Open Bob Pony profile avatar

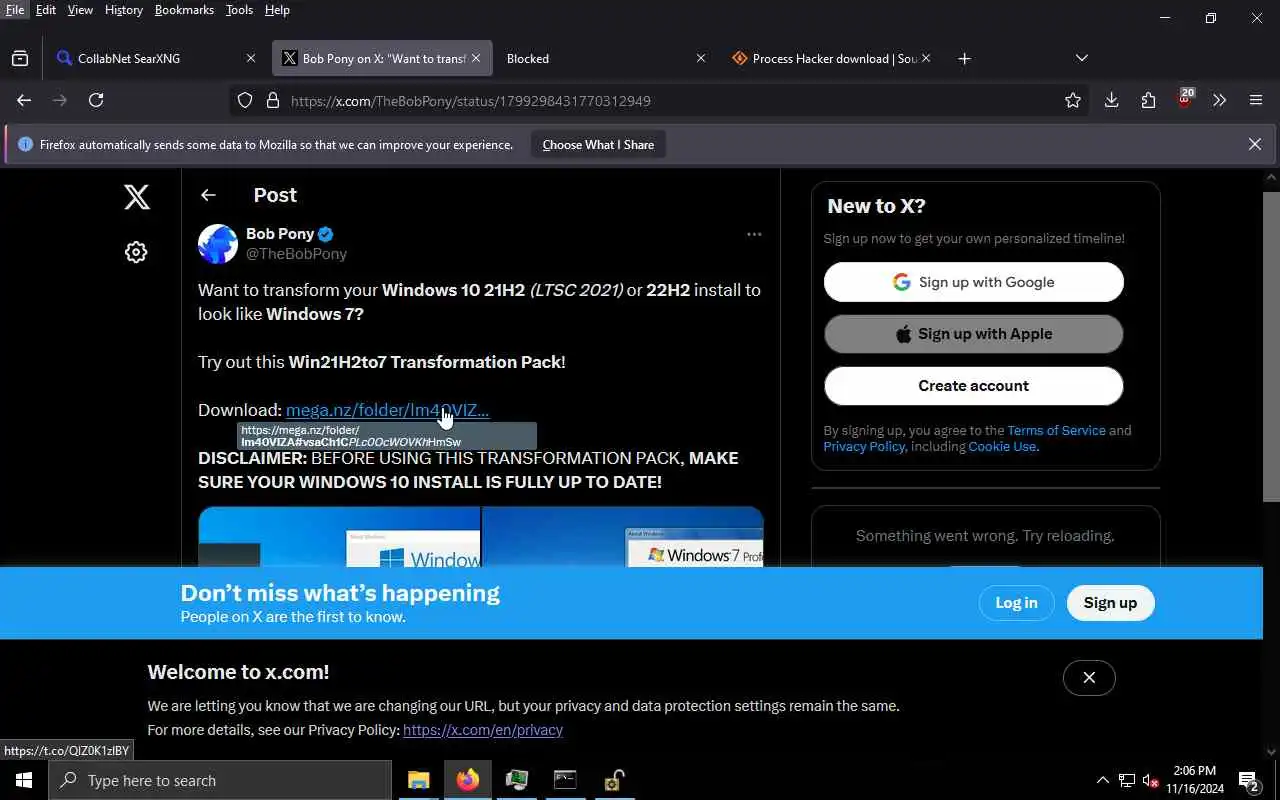pos(218,243)
